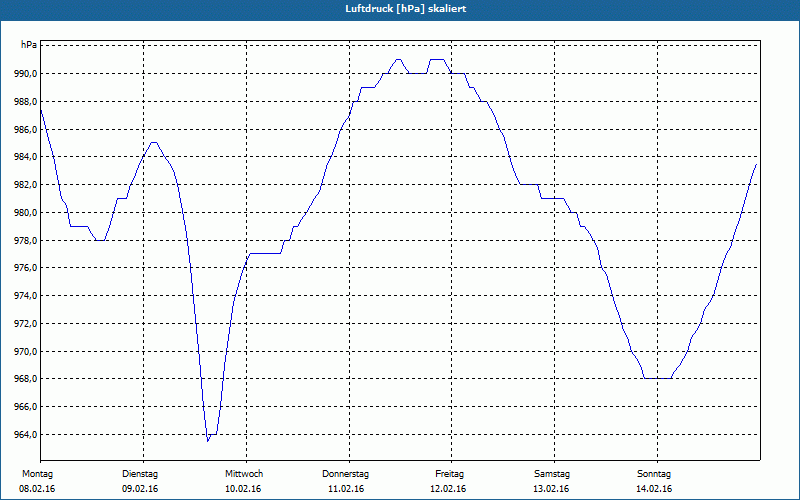Screen dimensions: 800x500
Task: Click the 'Dienstag' day label
Action: 140,474
